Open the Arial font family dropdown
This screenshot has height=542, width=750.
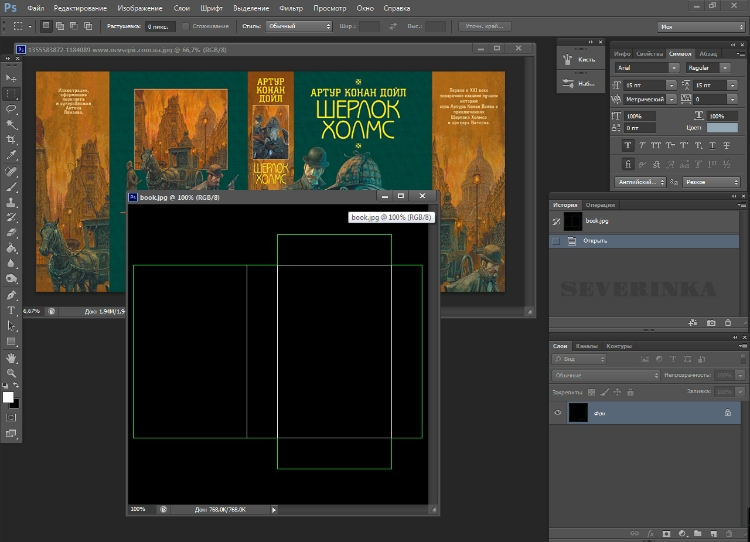641,68
